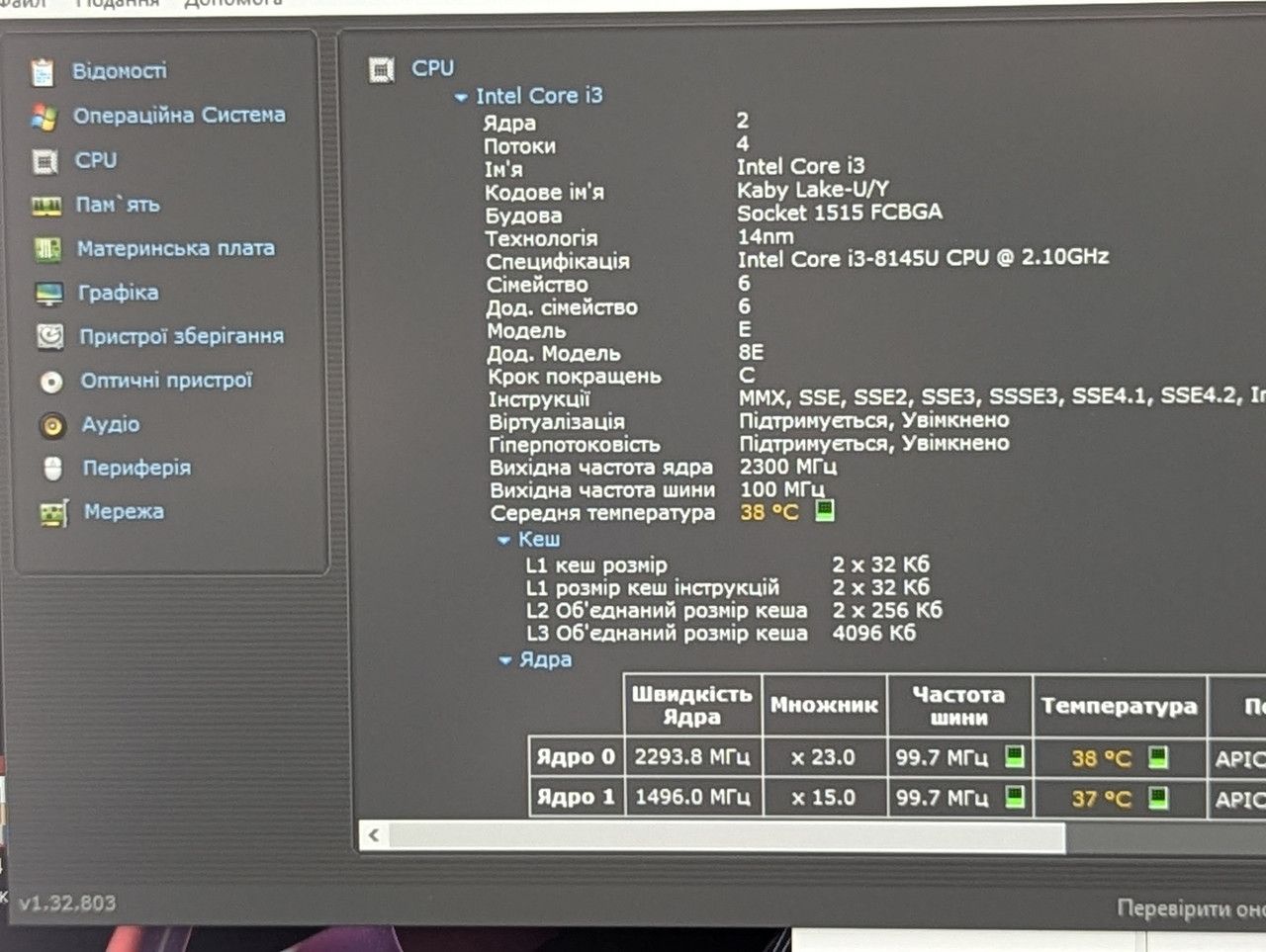Toggle the green temperature indicator for Ядро 0
Image resolution: width=1266 pixels, height=952 pixels.
tap(1157, 757)
